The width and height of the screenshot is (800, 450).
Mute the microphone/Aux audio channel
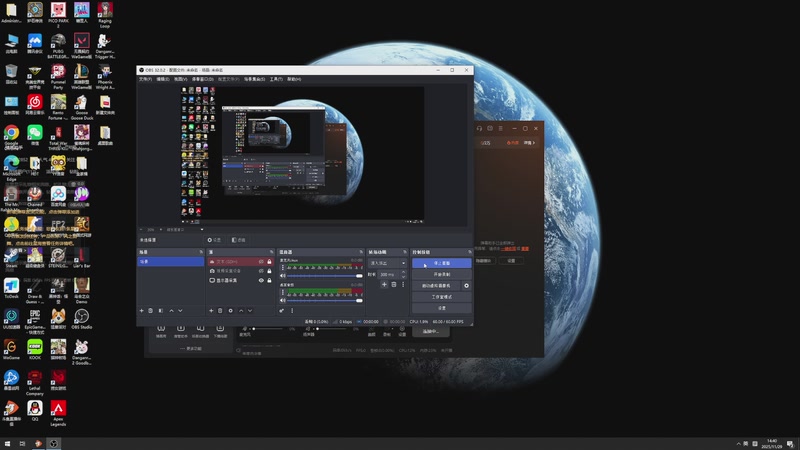point(283,276)
